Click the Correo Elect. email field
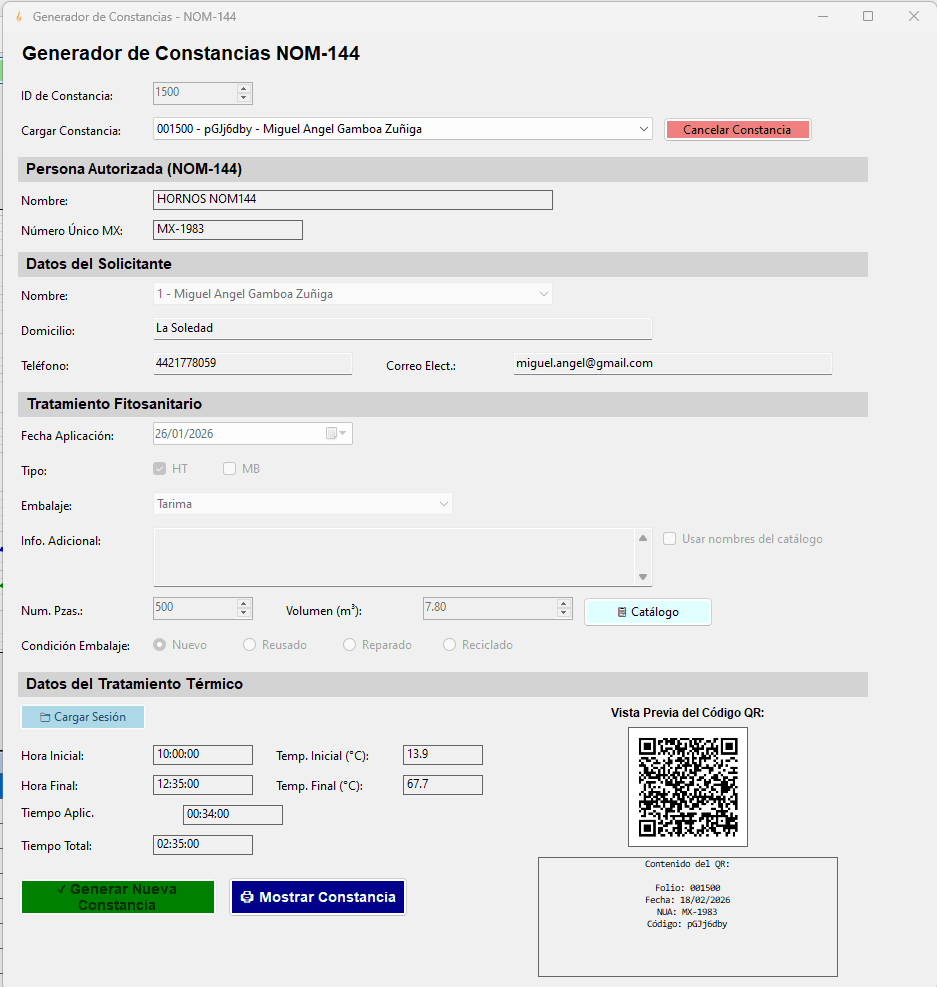Viewport: 937px width, 987px height. (x=673, y=364)
